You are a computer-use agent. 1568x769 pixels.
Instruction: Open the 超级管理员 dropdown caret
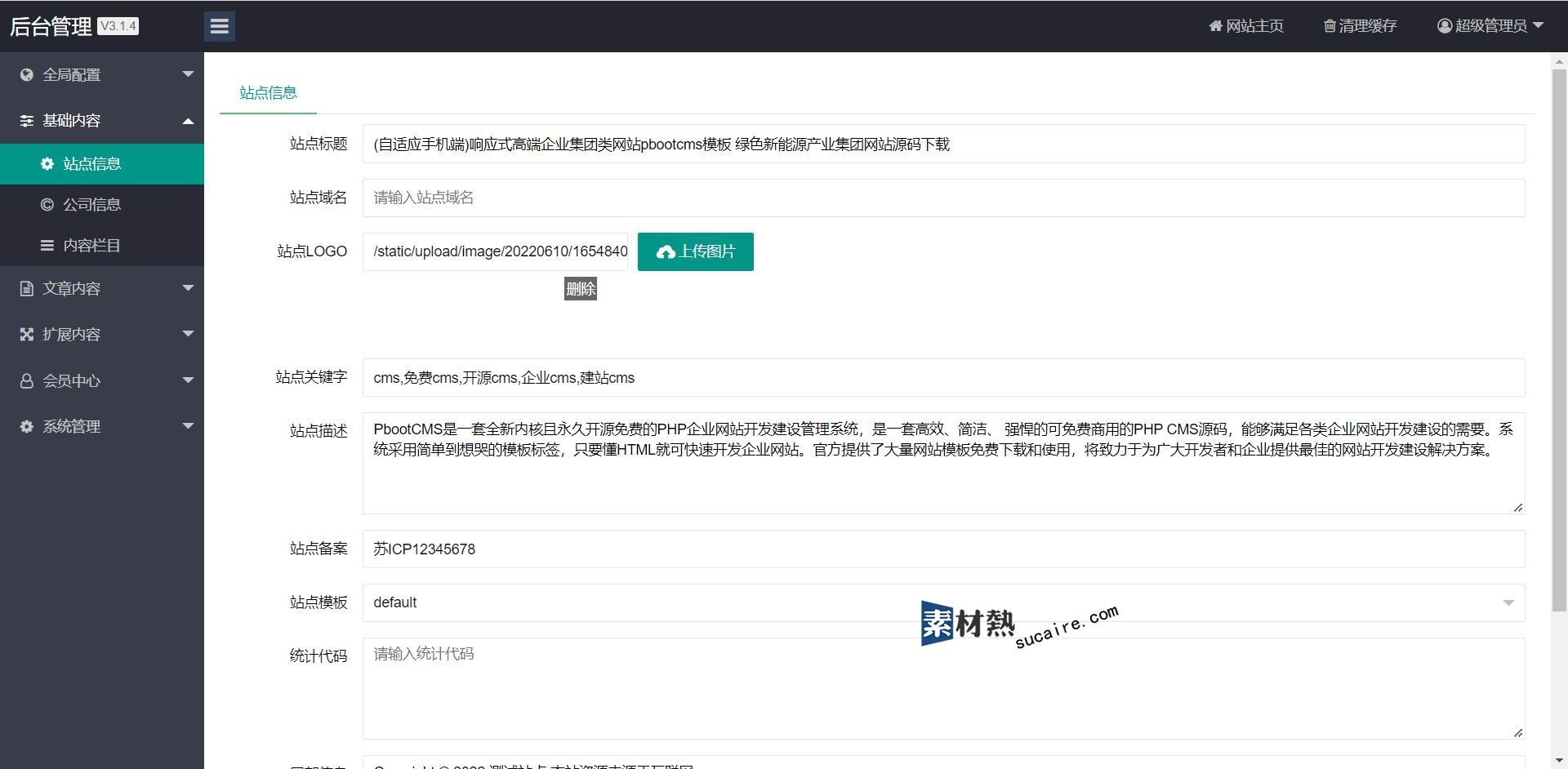1539,25
